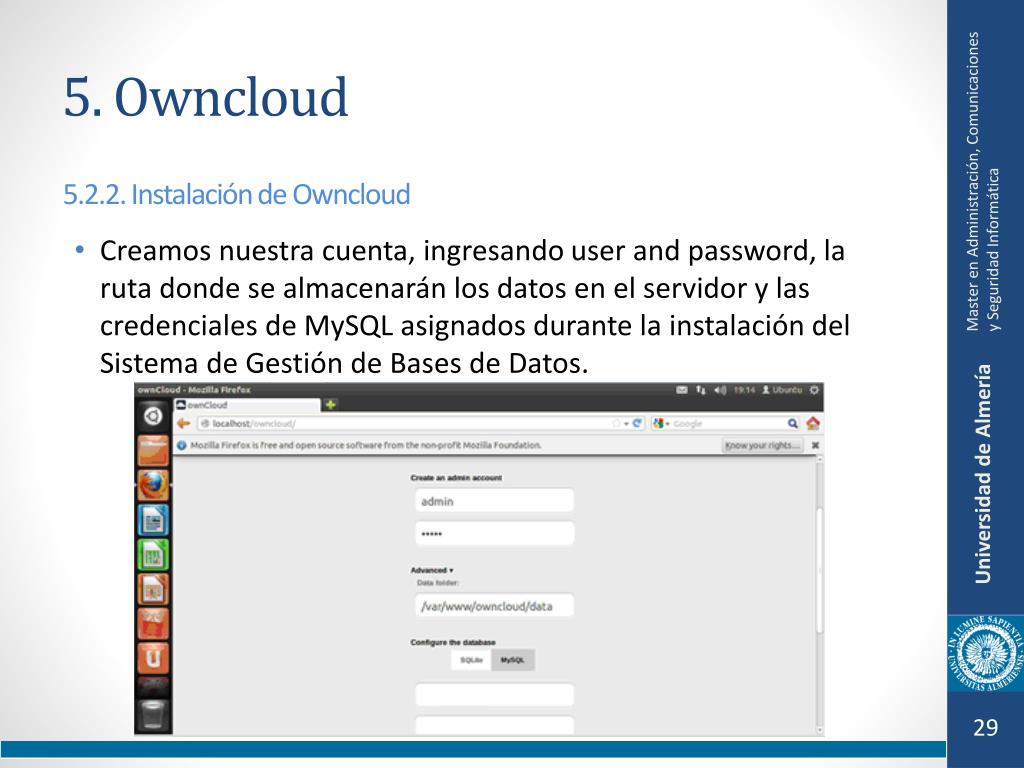This screenshot has width=1024, height=768.
Task: Open Ubuntu Software Center from the launcher
Action: tap(153, 624)
